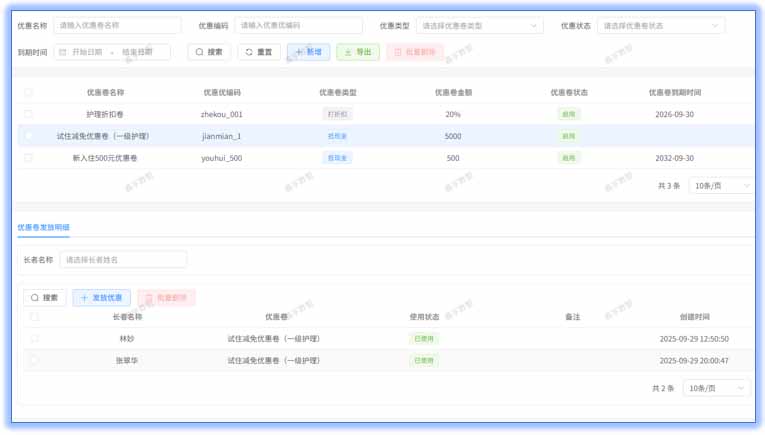Click the 优惠编码 input field
Screen dimensions: 765x435
pos(298,26)
